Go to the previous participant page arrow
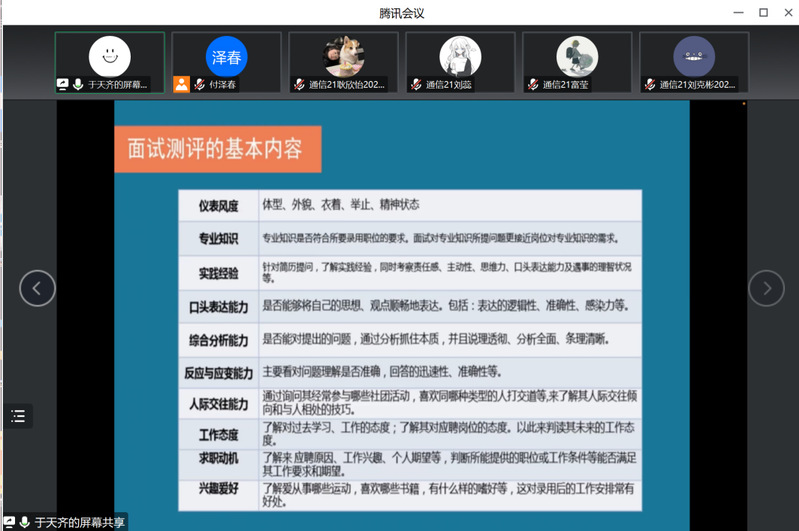799x531 pixels. (x=37, y=288)
